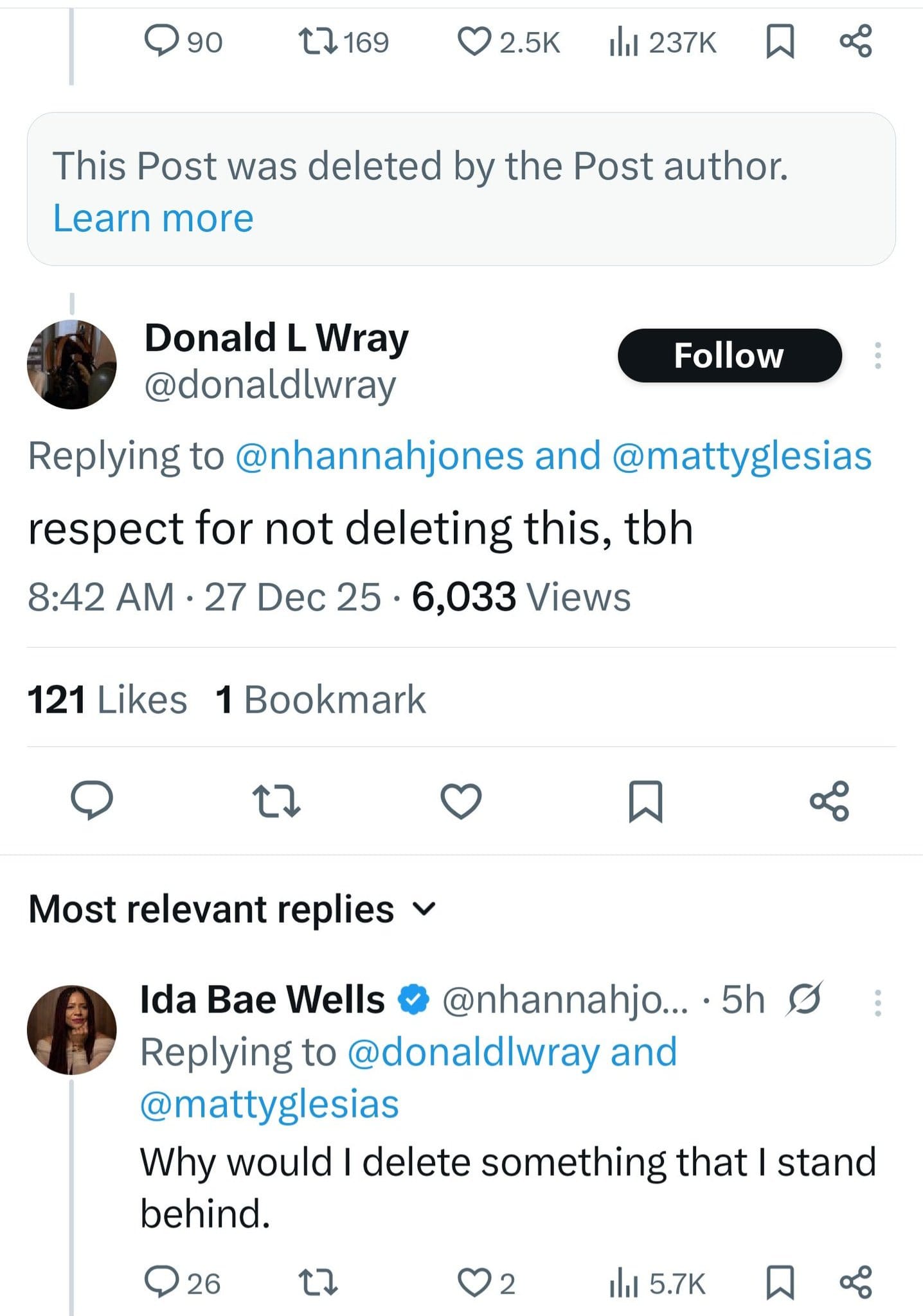Like the top post with 2.5K likes
Image resolution: width=923 pixels, height=1316 pixels.
(x=508, y=42)
